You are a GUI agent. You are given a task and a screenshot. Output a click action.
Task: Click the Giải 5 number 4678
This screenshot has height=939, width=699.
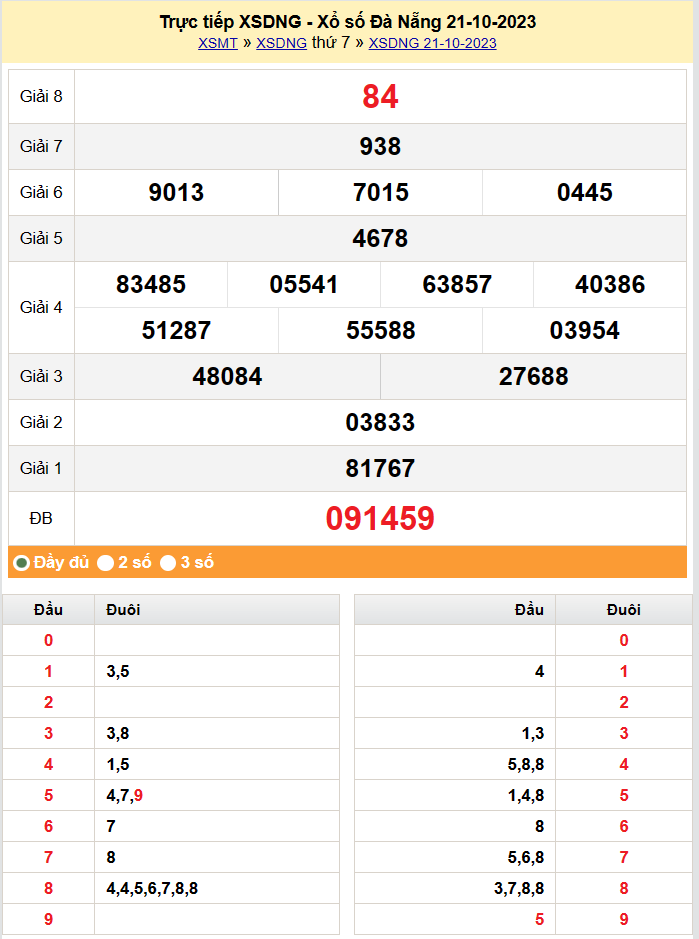[x=380, y=239]
